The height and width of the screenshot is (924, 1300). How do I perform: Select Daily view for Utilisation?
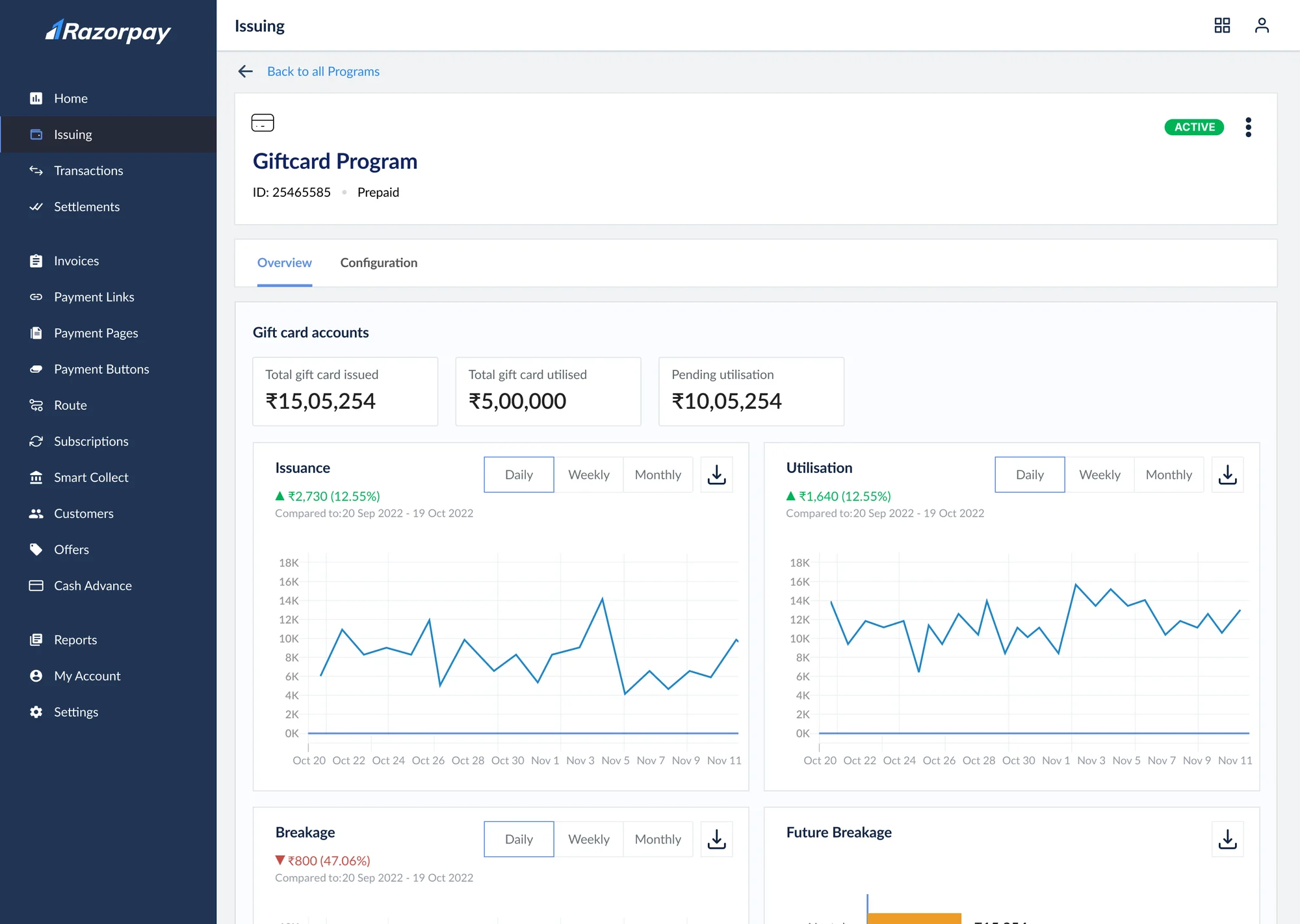click(x=1030, y=475)
